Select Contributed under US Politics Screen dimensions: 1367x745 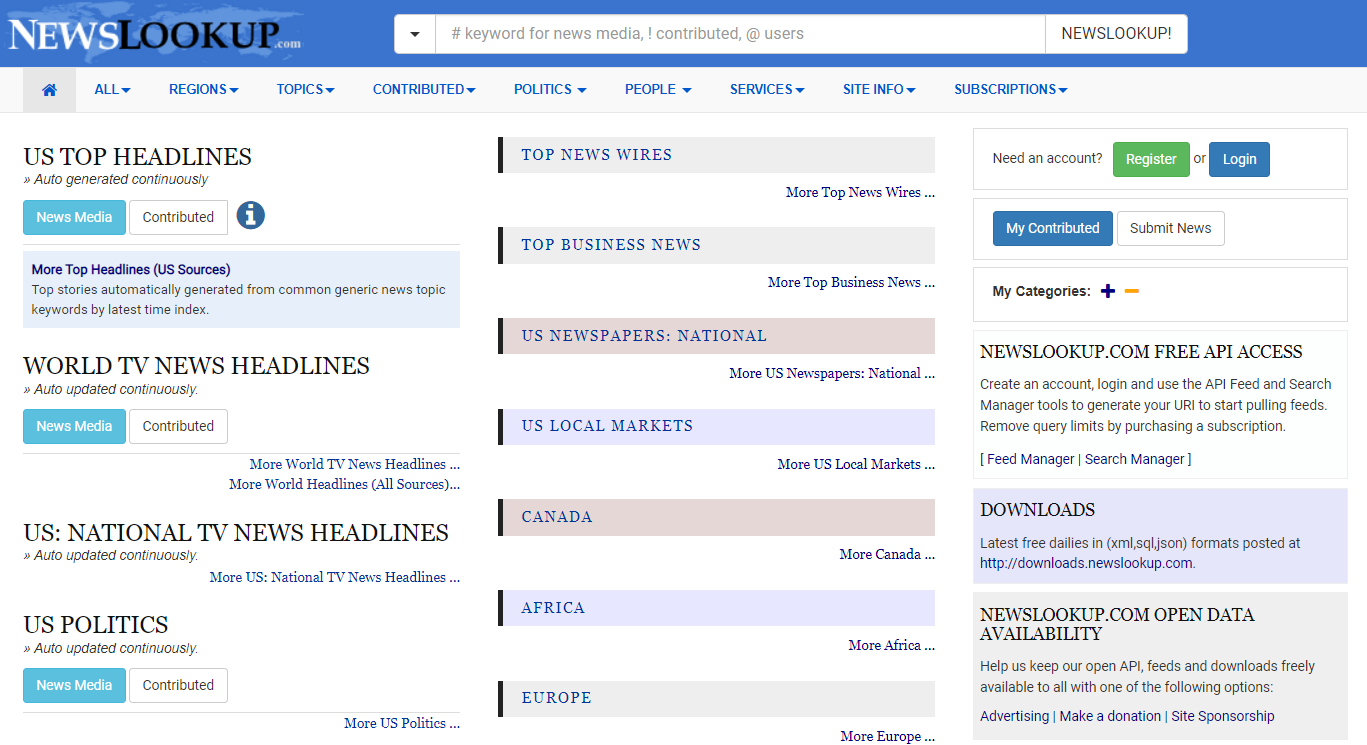(x=178, y=685)
